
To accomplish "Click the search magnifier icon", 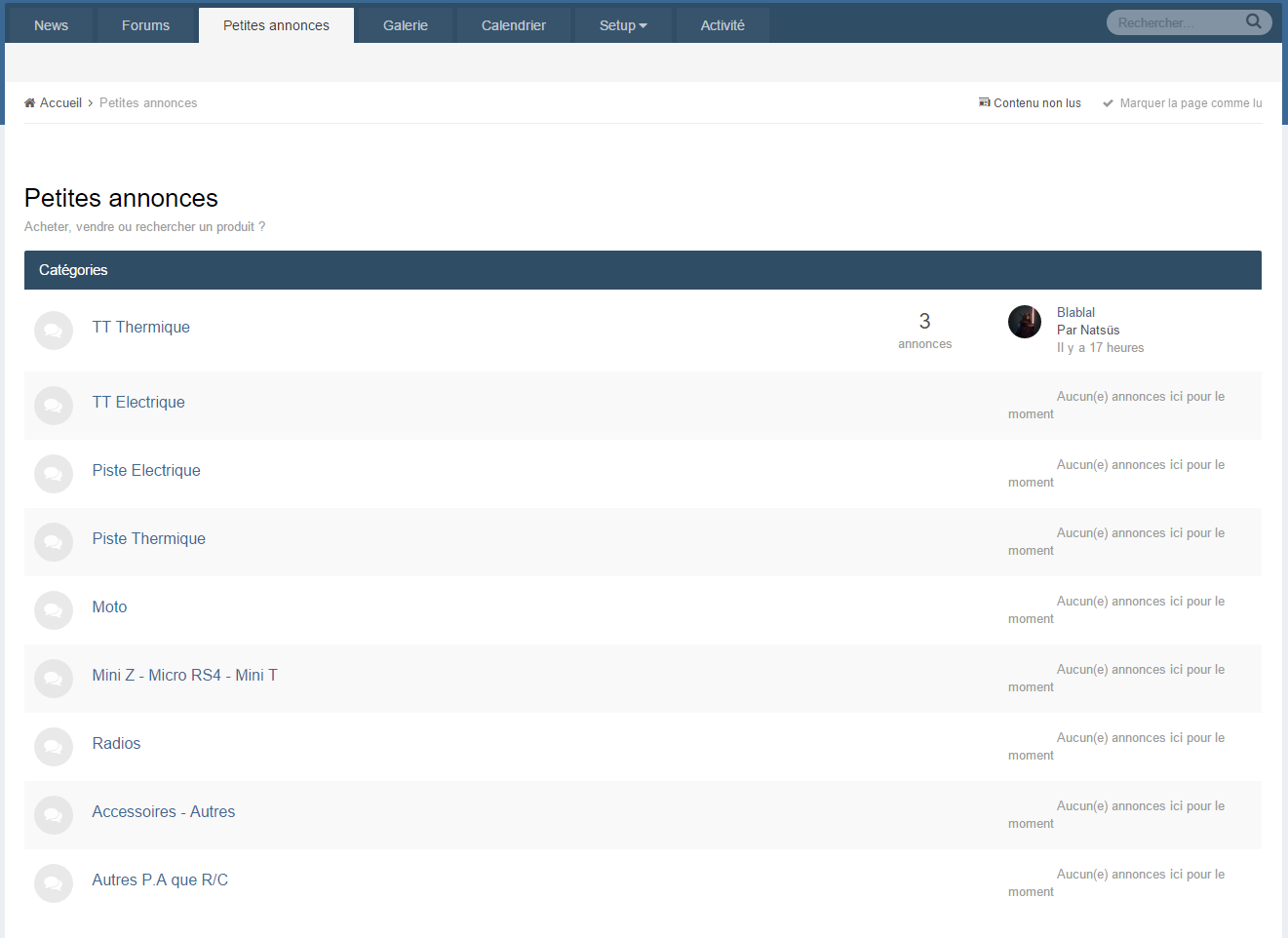I will point(1253,21).
